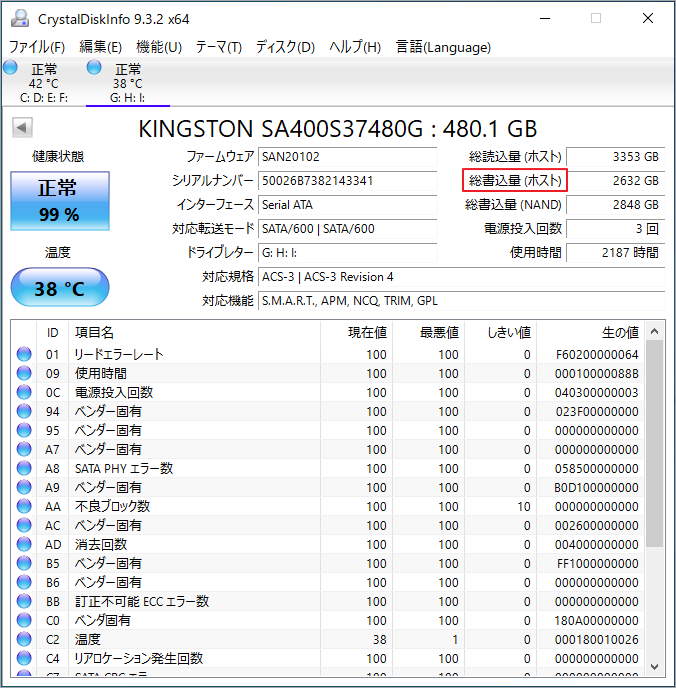Click the status icon for row ID B5
The image size is (676, 688).
coord(24,563)
